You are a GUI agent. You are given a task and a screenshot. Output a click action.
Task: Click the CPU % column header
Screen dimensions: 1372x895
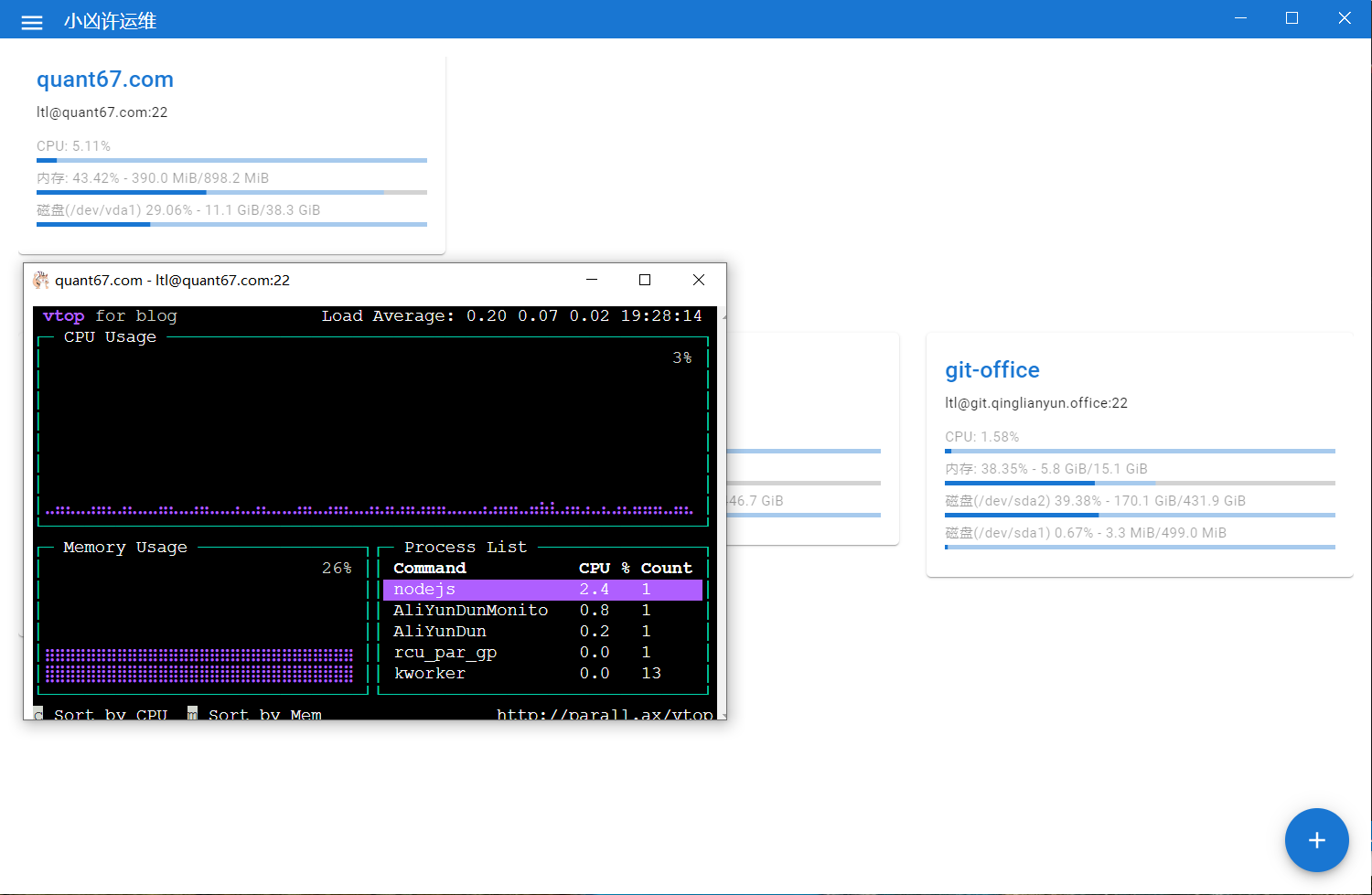pos(605,569)
